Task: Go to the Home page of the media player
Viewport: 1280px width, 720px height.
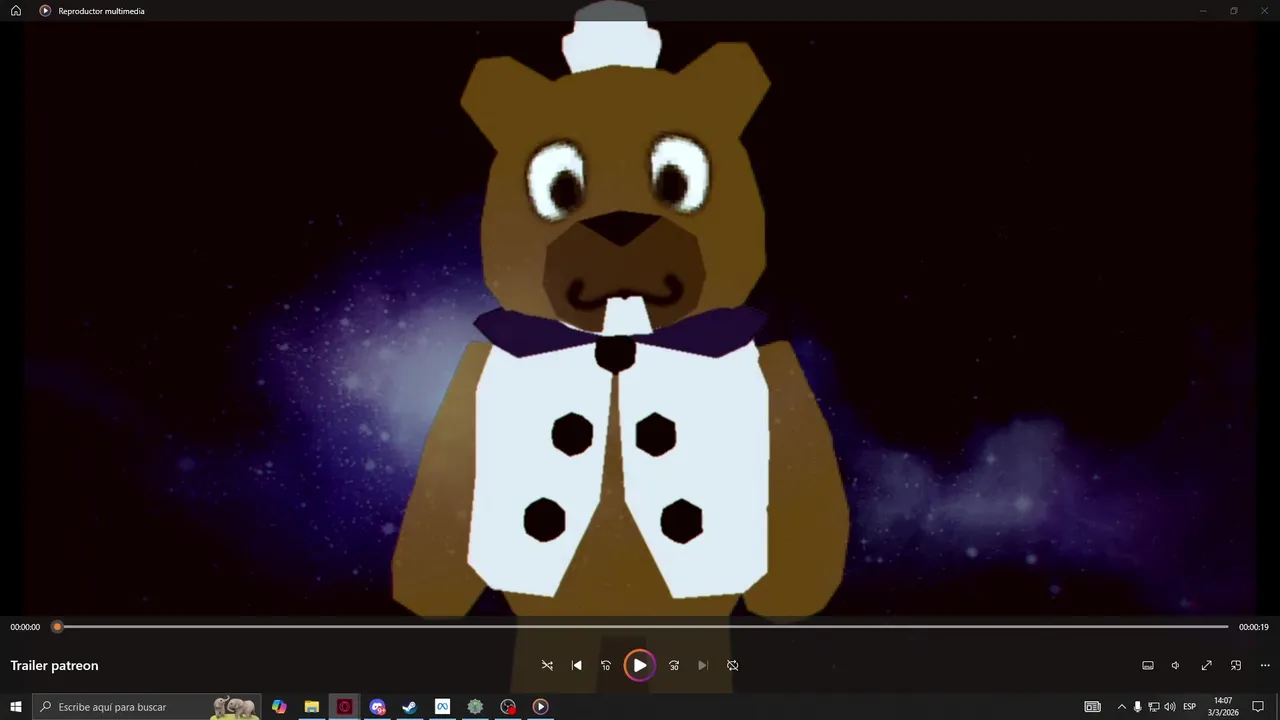Action: pos(16,11)
